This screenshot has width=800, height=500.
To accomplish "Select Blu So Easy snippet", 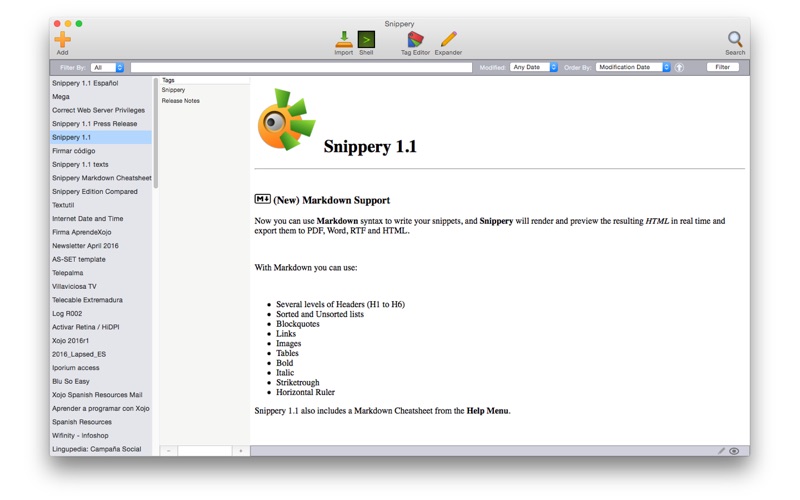I will (101, 382).
